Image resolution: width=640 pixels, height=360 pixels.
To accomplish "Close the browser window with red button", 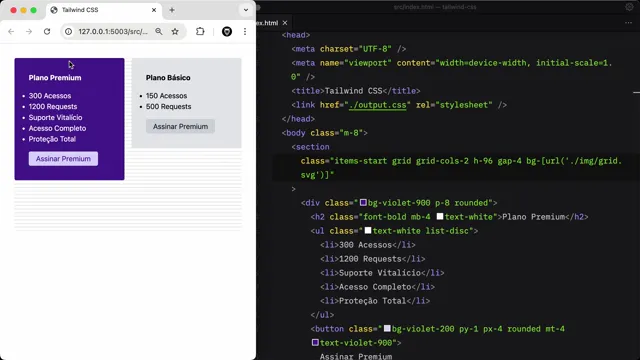I will click(13, 10).
